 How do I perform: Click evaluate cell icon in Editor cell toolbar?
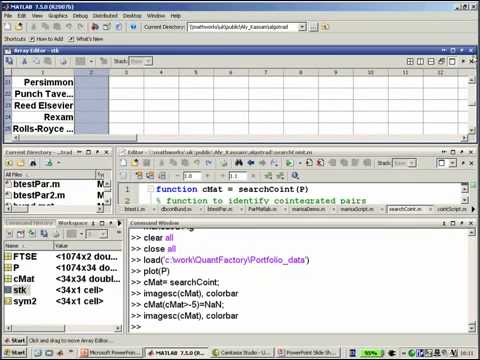point(139,175)
